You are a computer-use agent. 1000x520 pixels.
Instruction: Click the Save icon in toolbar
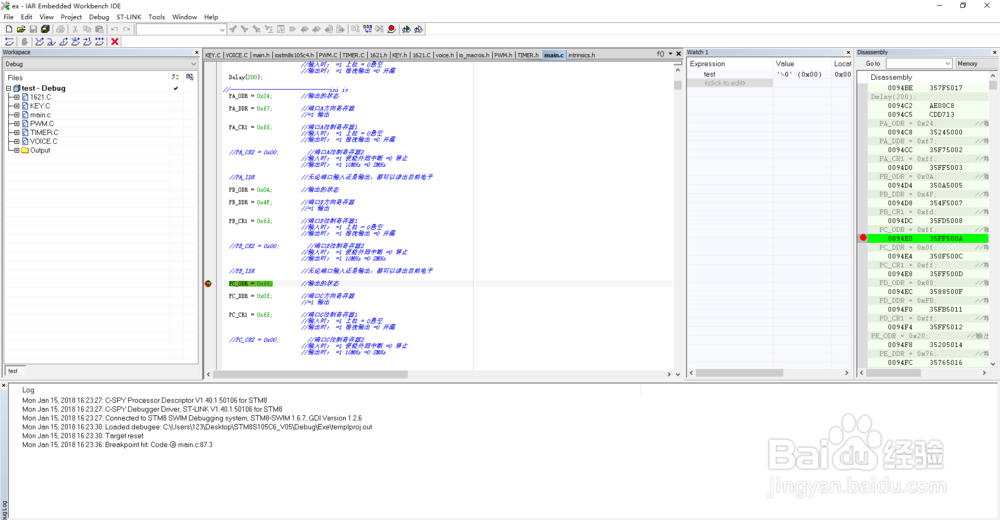33,29
